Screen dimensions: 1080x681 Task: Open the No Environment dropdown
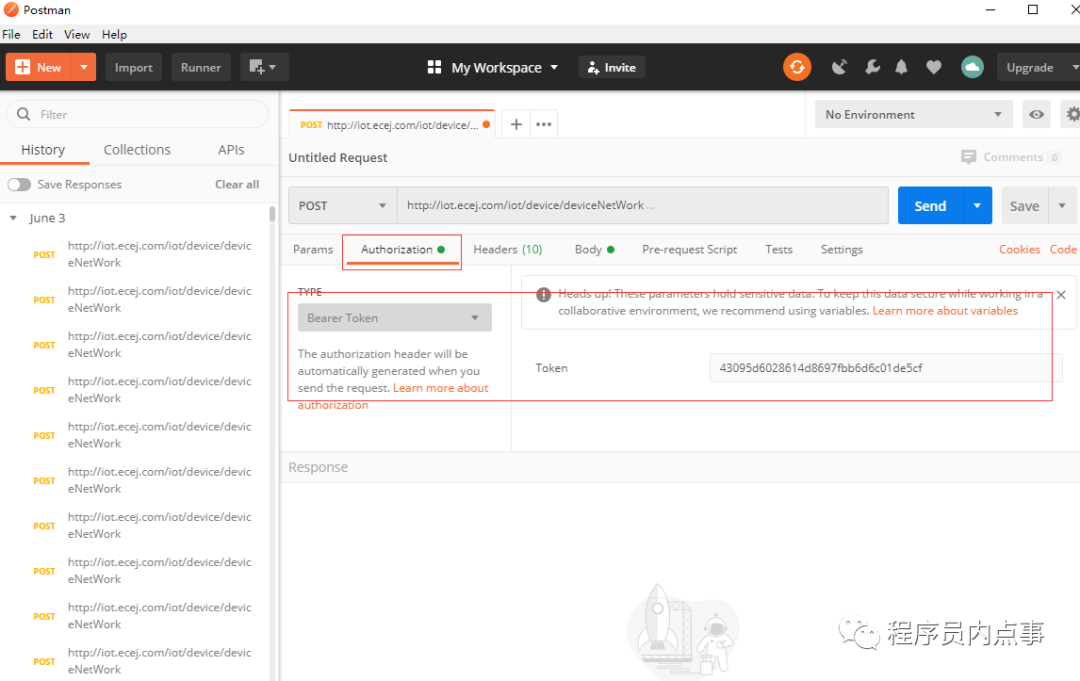click(x=913, y=114)
